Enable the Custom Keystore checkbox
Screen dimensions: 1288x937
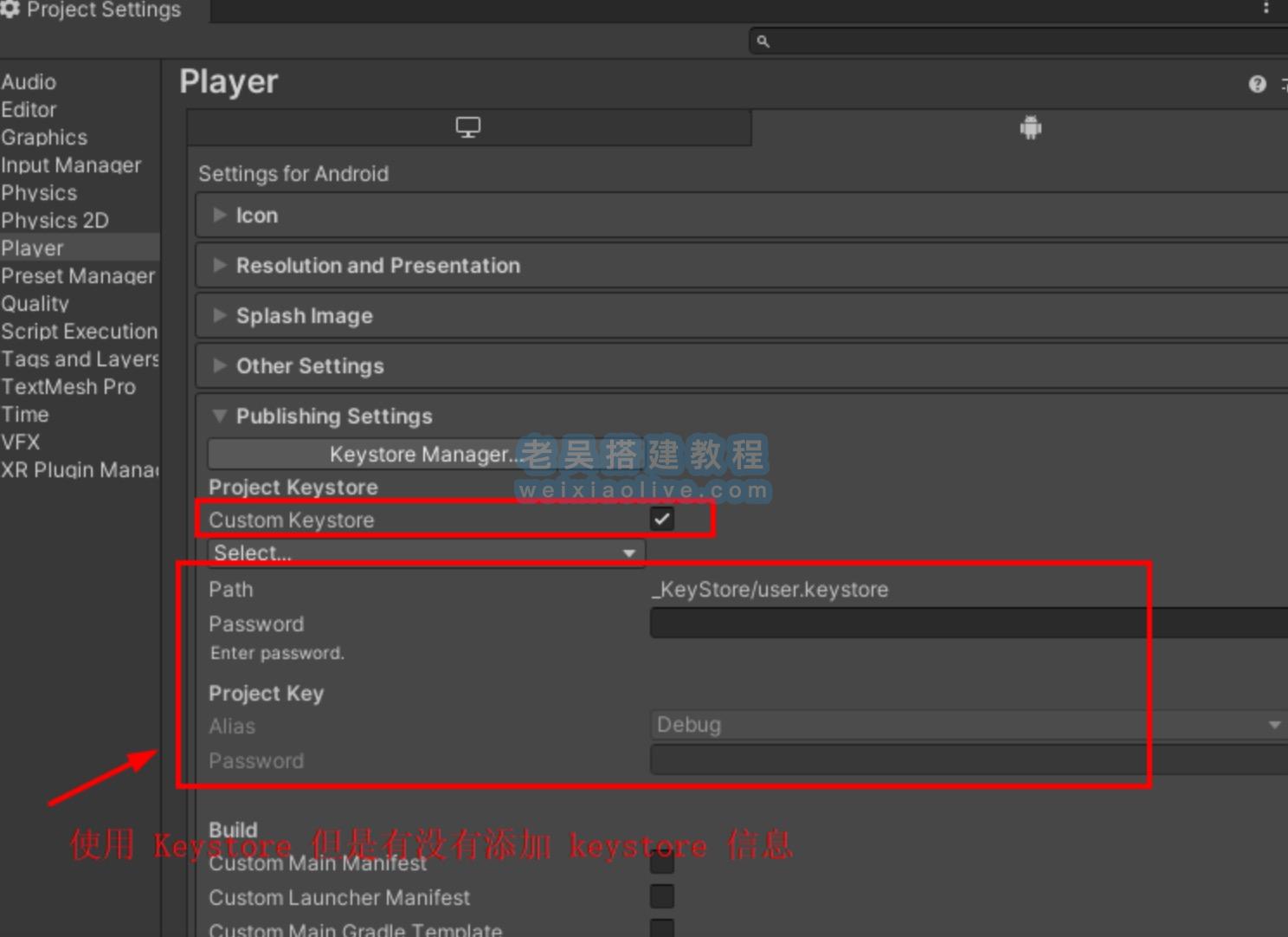(x=662, y=518)
